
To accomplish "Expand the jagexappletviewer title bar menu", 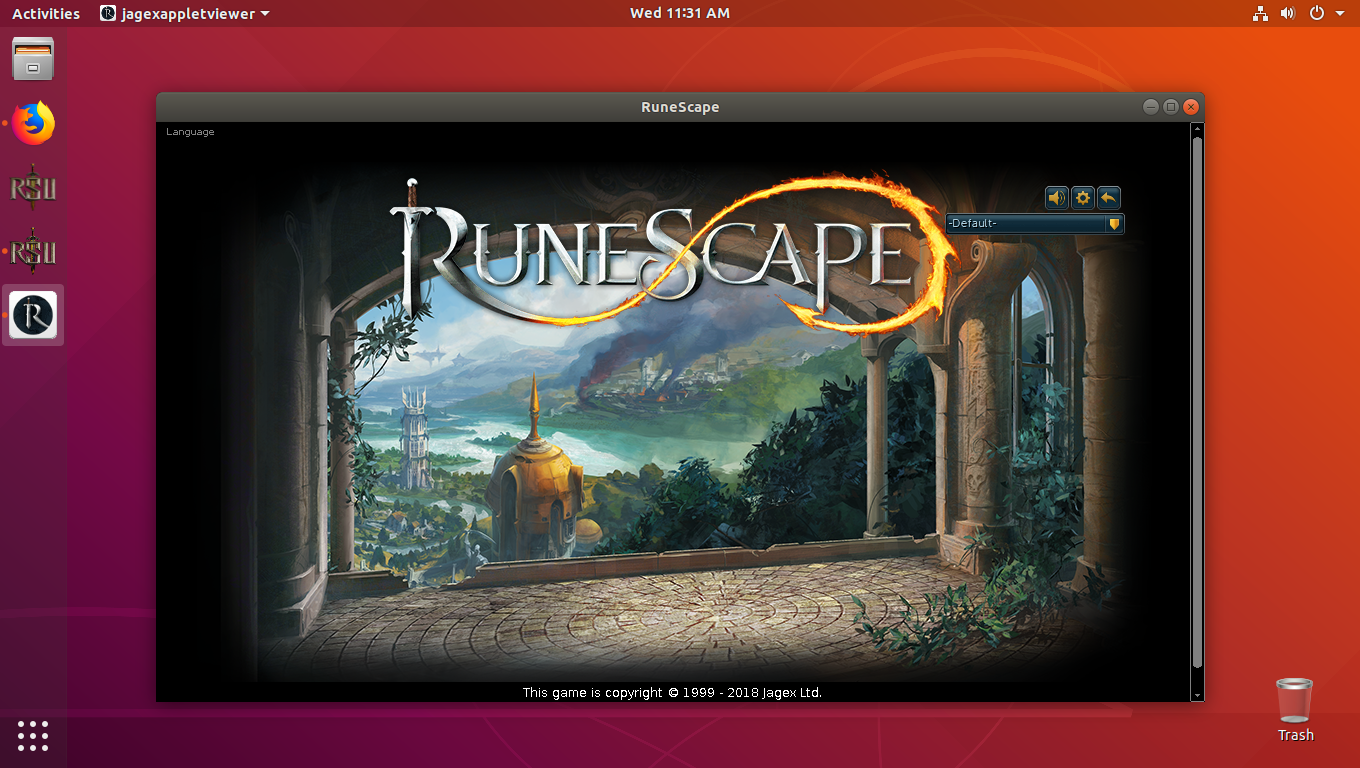I will tap(184, 13).
